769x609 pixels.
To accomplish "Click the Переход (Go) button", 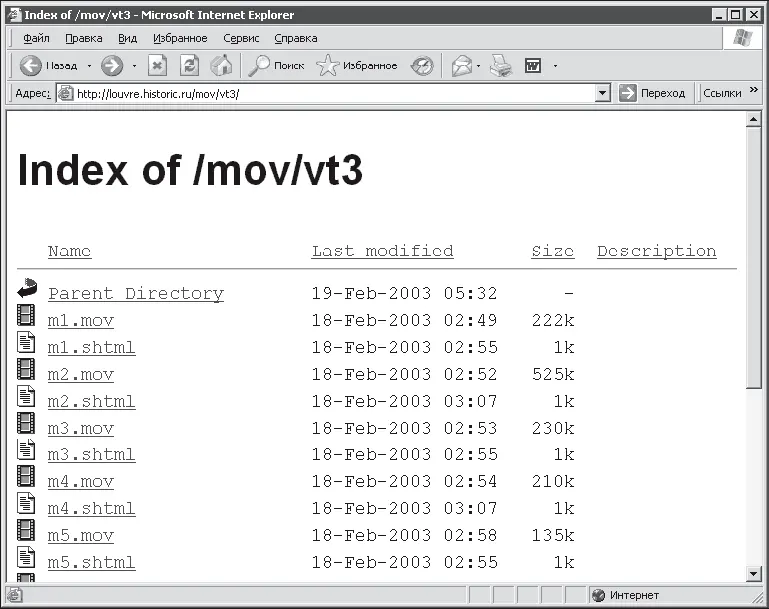I will tap(652, 93).
